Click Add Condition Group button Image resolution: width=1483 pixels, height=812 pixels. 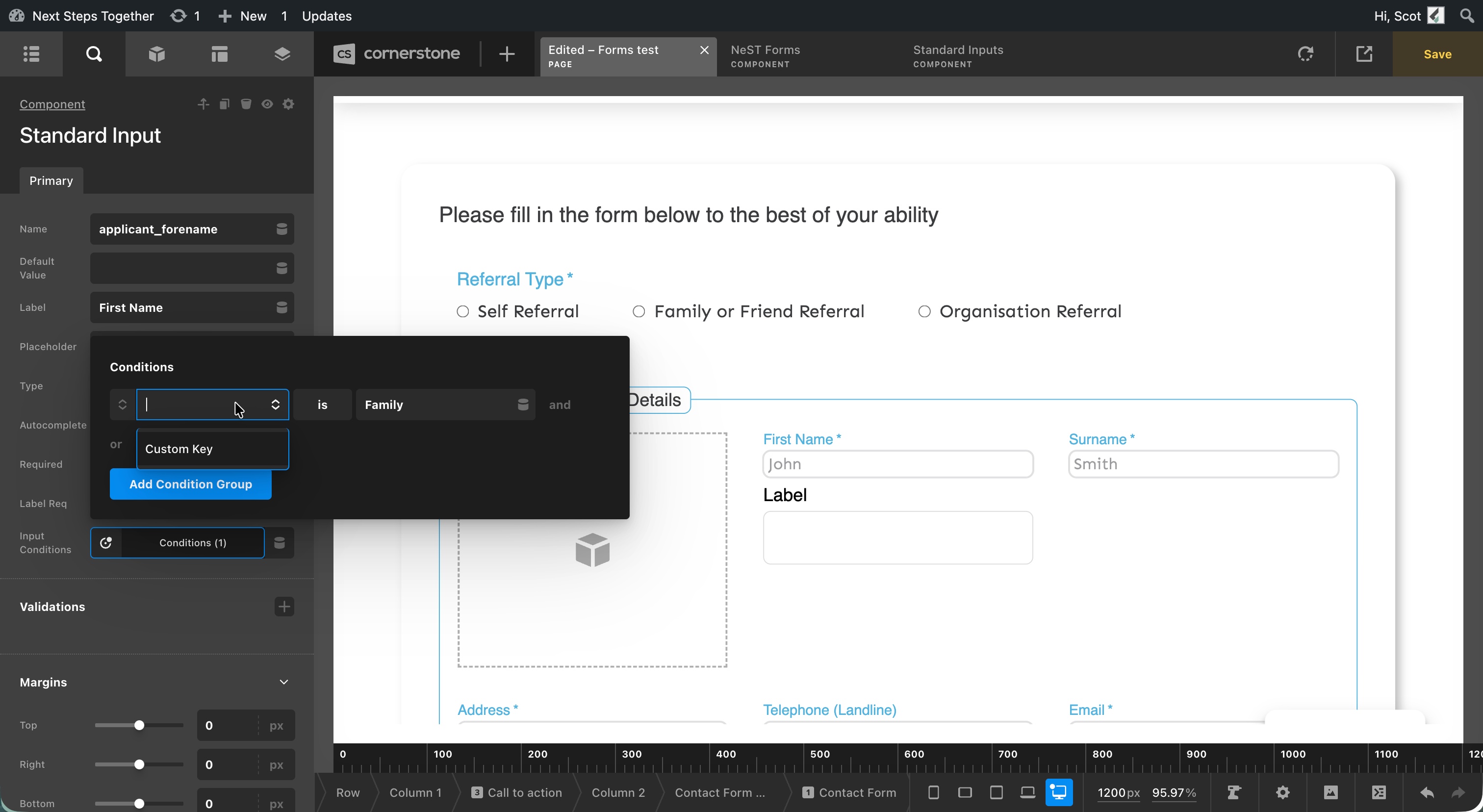point(191,484)
